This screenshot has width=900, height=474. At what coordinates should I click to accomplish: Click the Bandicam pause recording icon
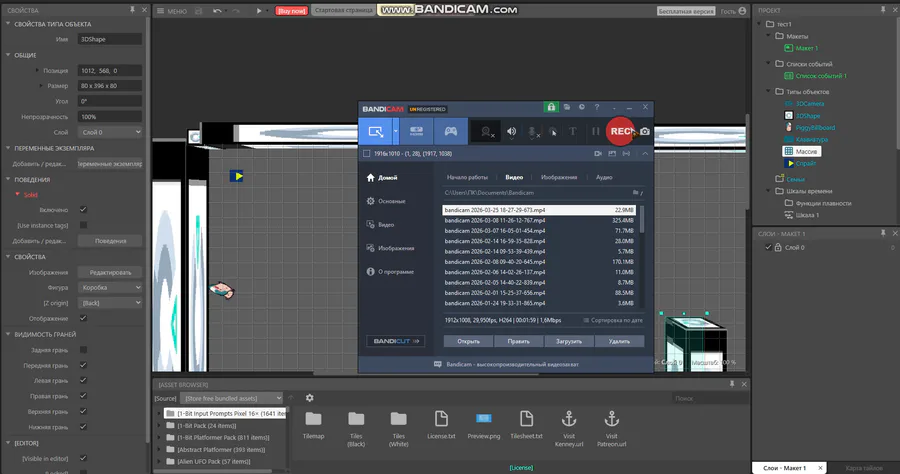tap(595, 131)
